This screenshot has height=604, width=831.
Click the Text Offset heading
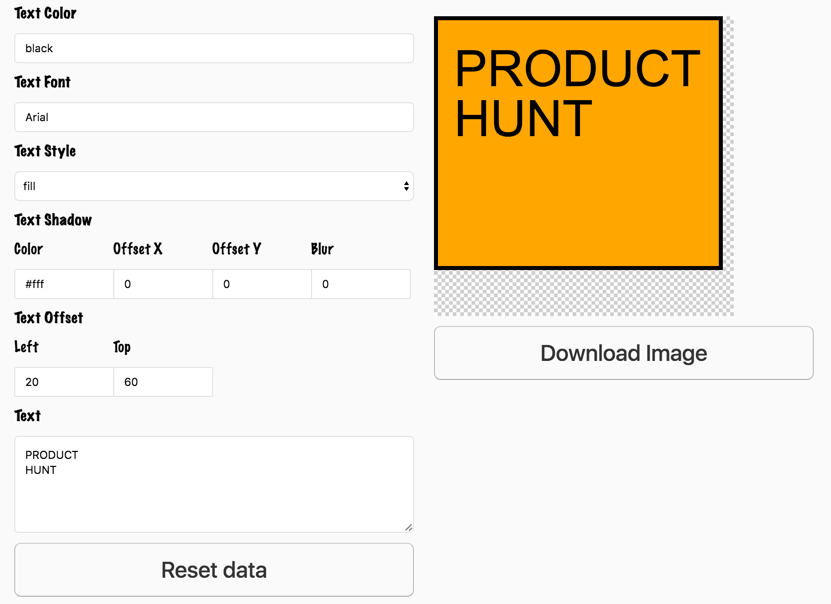tap(48, 318)
